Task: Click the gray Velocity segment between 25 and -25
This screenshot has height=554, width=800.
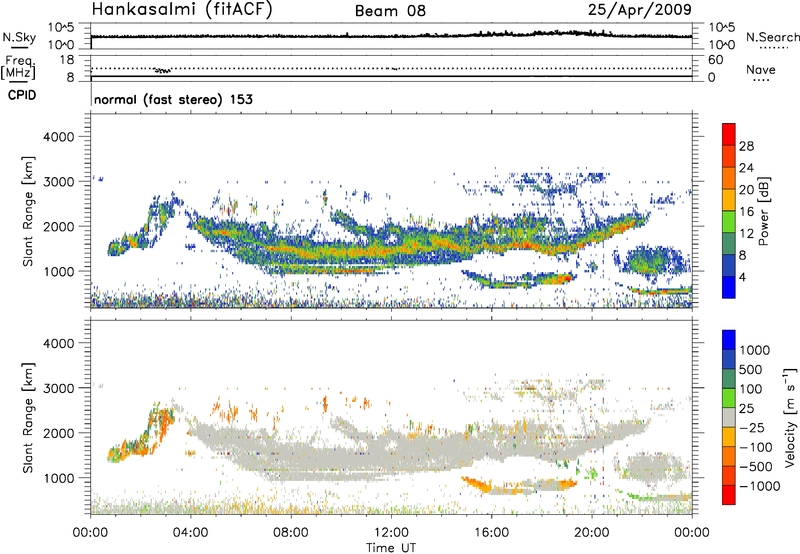Action: pyautogui.click(x=729, y=417)
